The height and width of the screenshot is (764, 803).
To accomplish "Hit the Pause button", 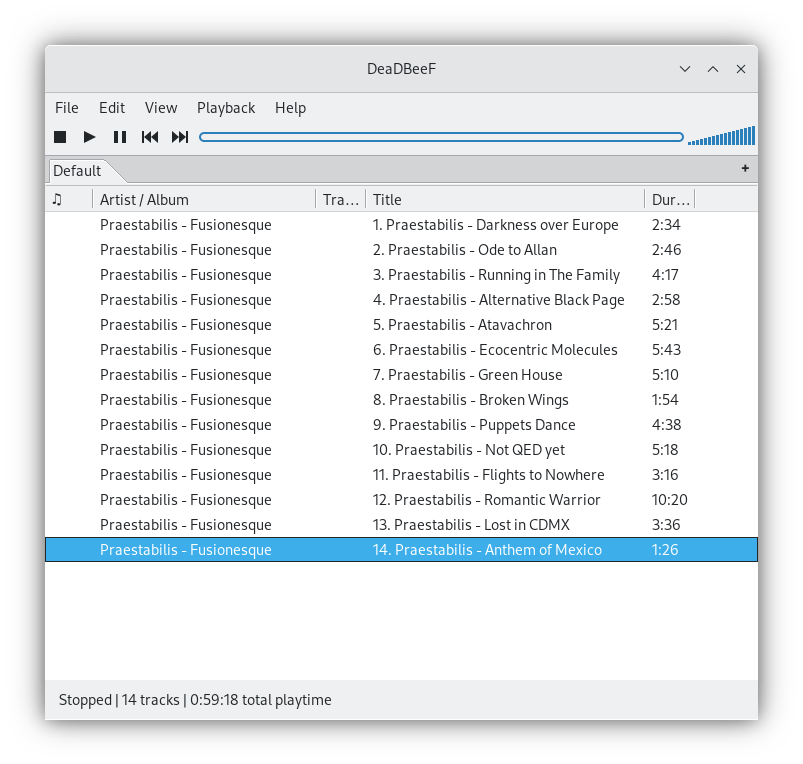I will [120, 137].
